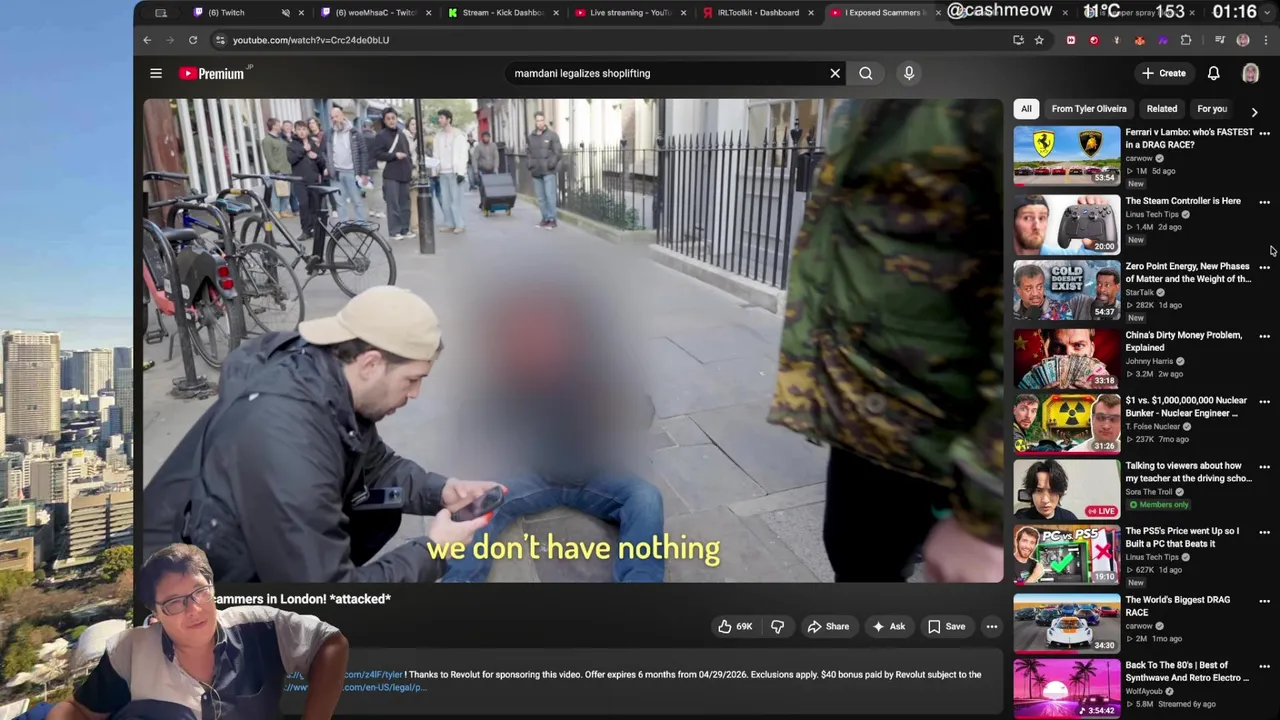Viewport: 1280px width, 720px height.
Task: Open Johnny Harris channel name
Action: pyautogui.click(x=1149, y=361)
